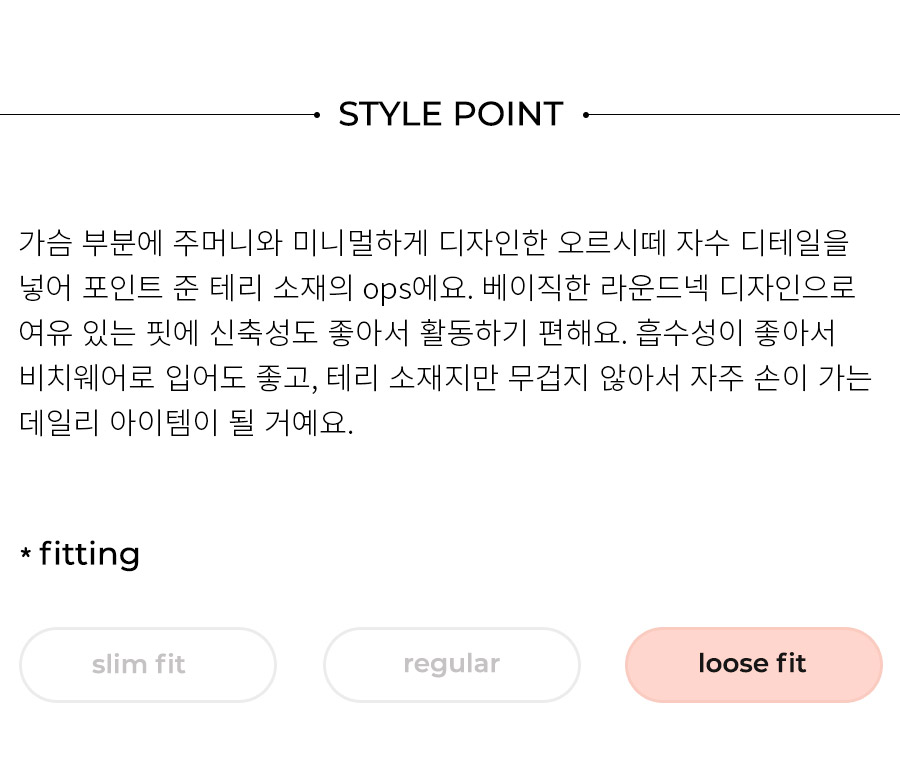
Task: Click the word 라운드넥 in the description
Action: pos(654,288)
